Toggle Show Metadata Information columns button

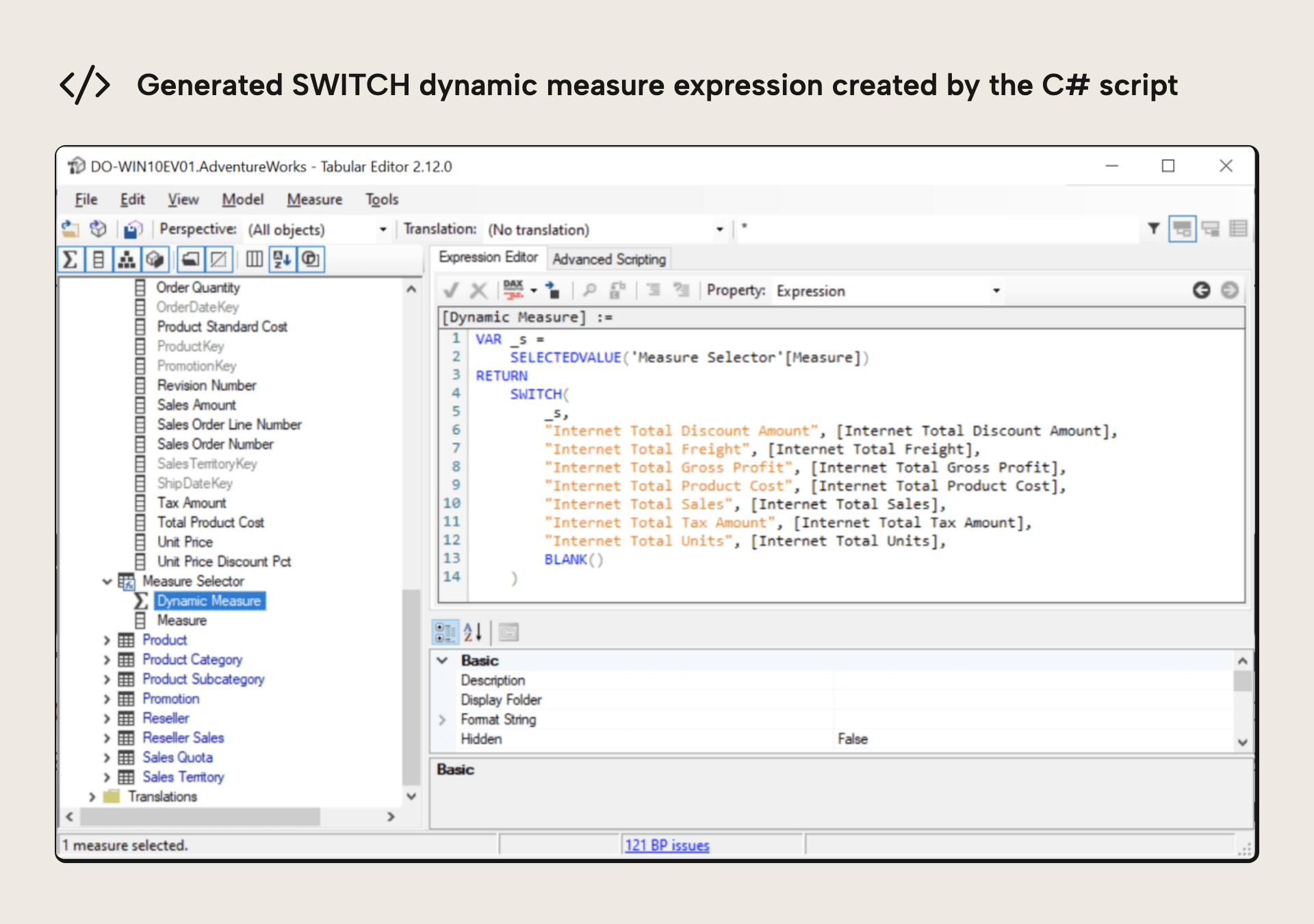(x=255, y=259)
